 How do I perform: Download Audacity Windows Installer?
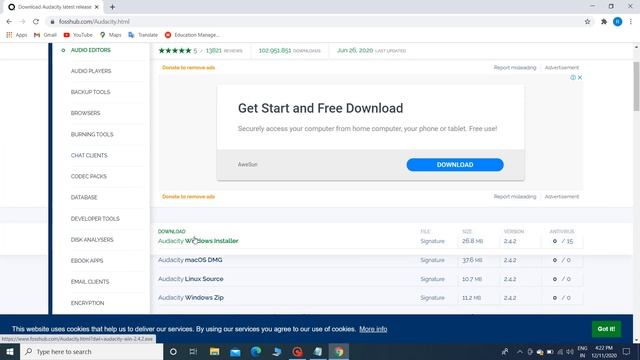click(x=198, y=241)
